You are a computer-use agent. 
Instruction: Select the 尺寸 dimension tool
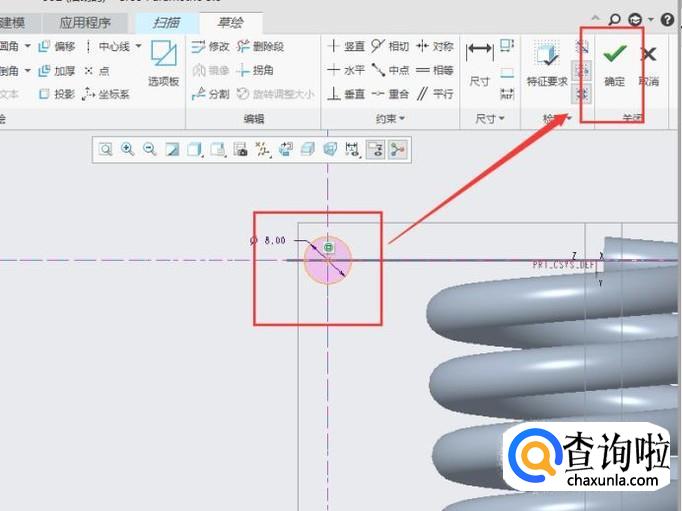pos(480,60)
